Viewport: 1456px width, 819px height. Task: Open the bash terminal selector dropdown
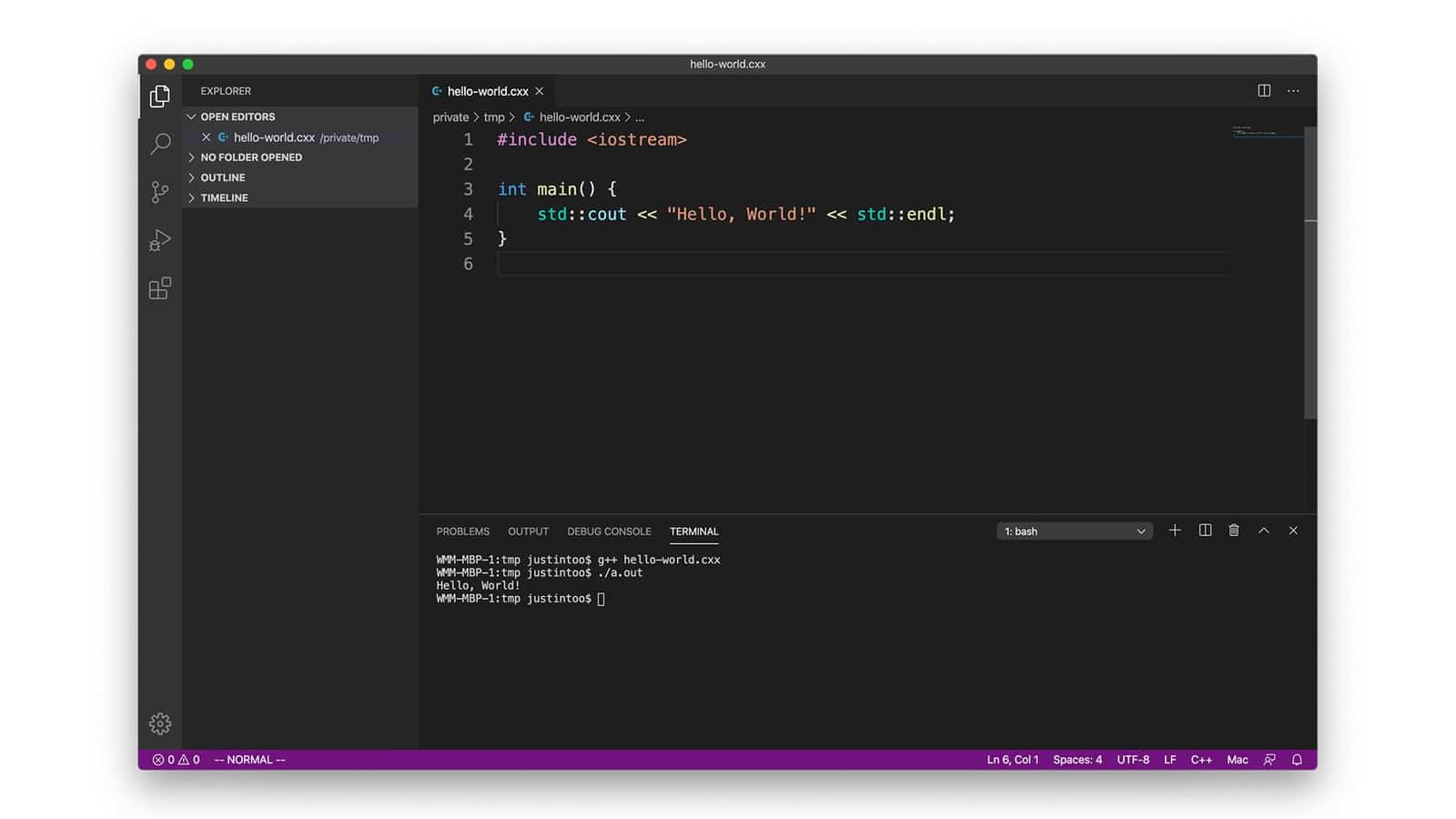(x=1074, y=531)
